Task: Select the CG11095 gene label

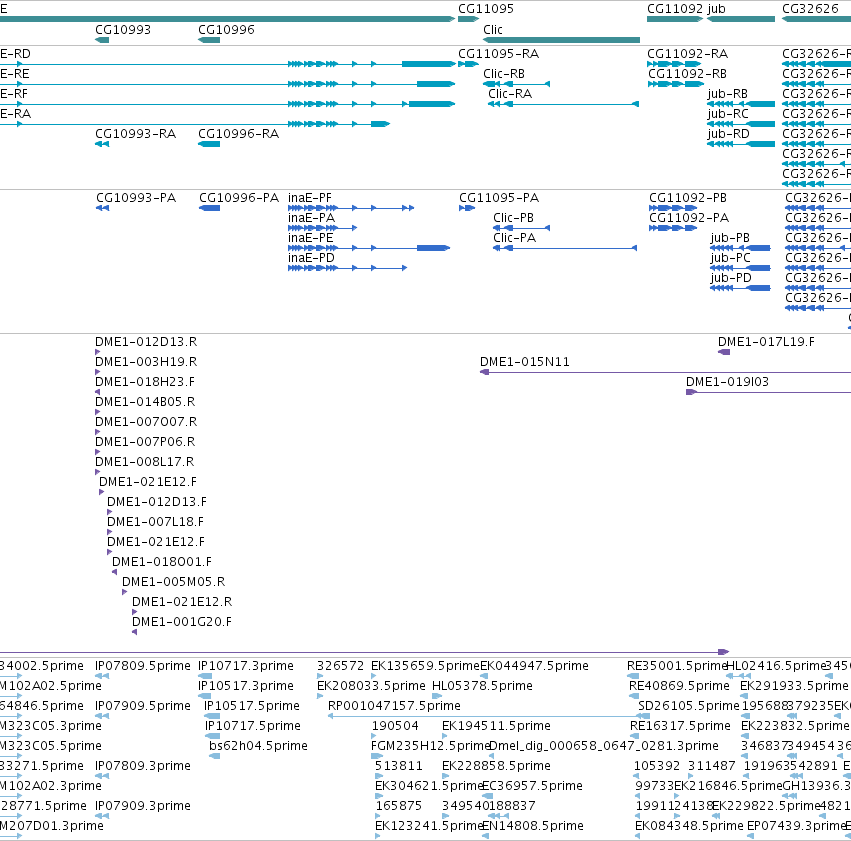Action: [x=486, y=9]
